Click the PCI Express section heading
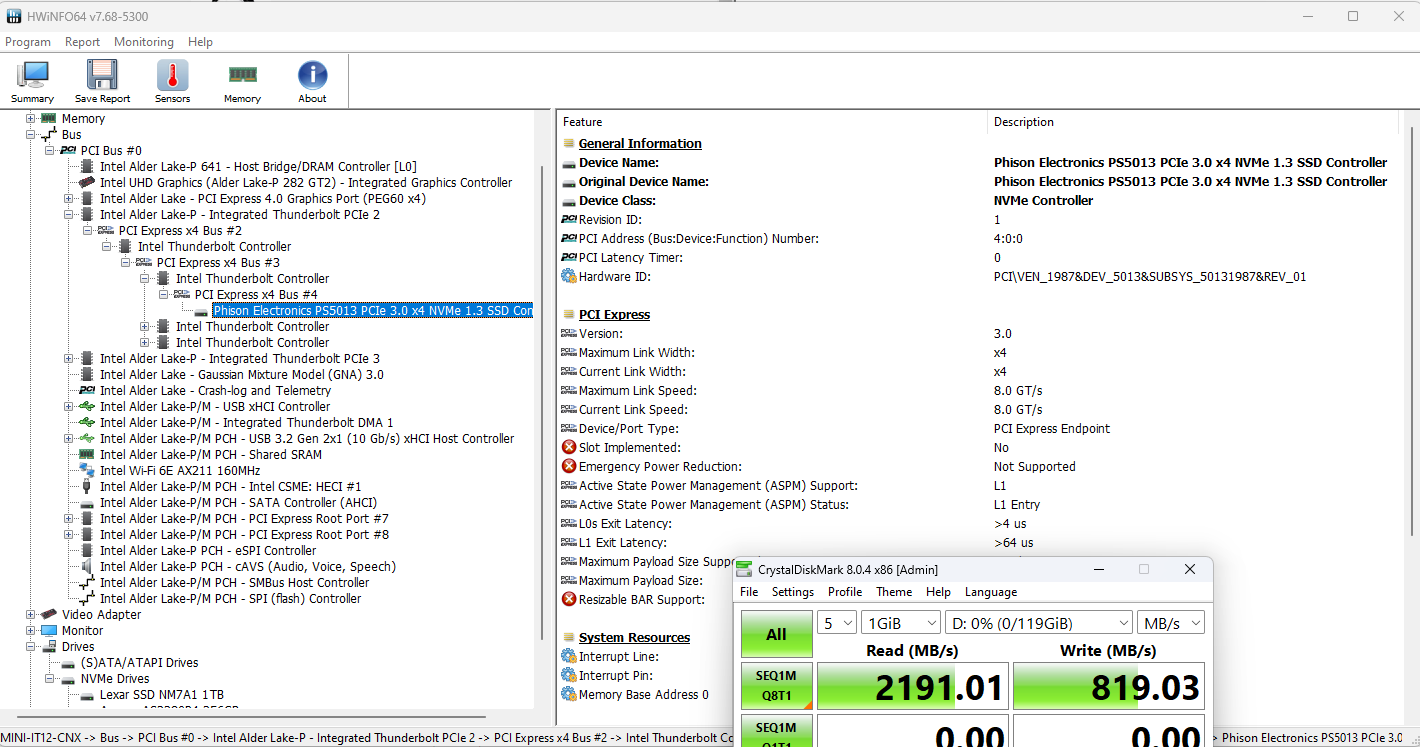The width and height of the screenshot is (1420, 747). [614, 315]
